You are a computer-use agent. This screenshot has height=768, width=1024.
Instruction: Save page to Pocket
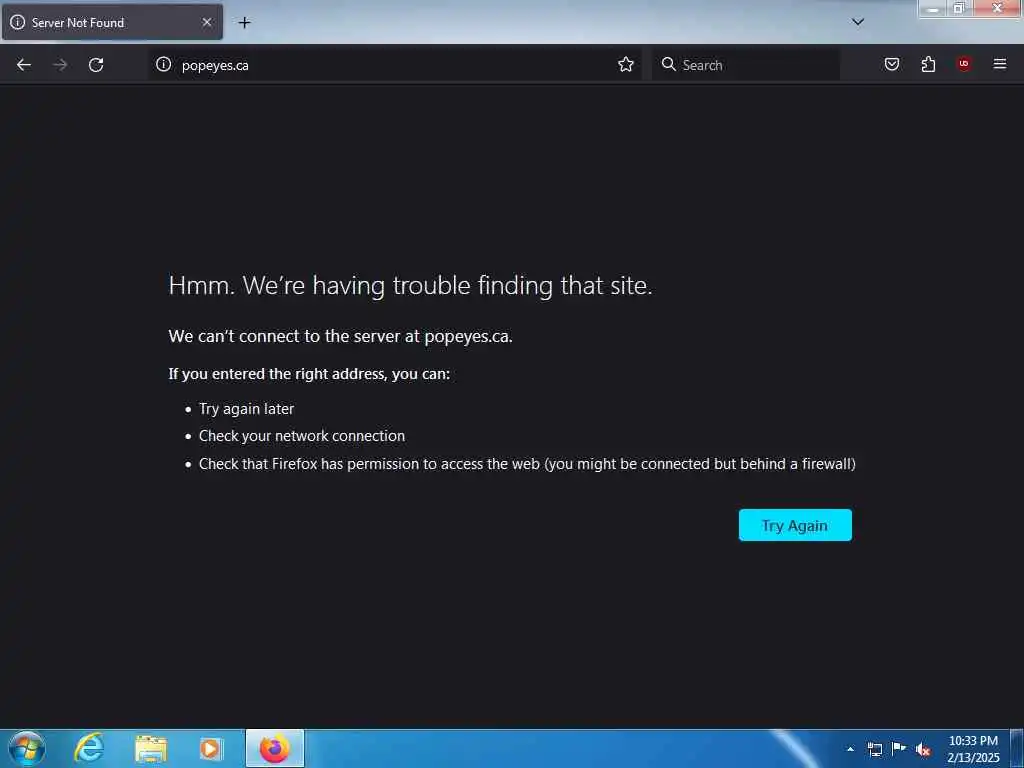(891, 64)
